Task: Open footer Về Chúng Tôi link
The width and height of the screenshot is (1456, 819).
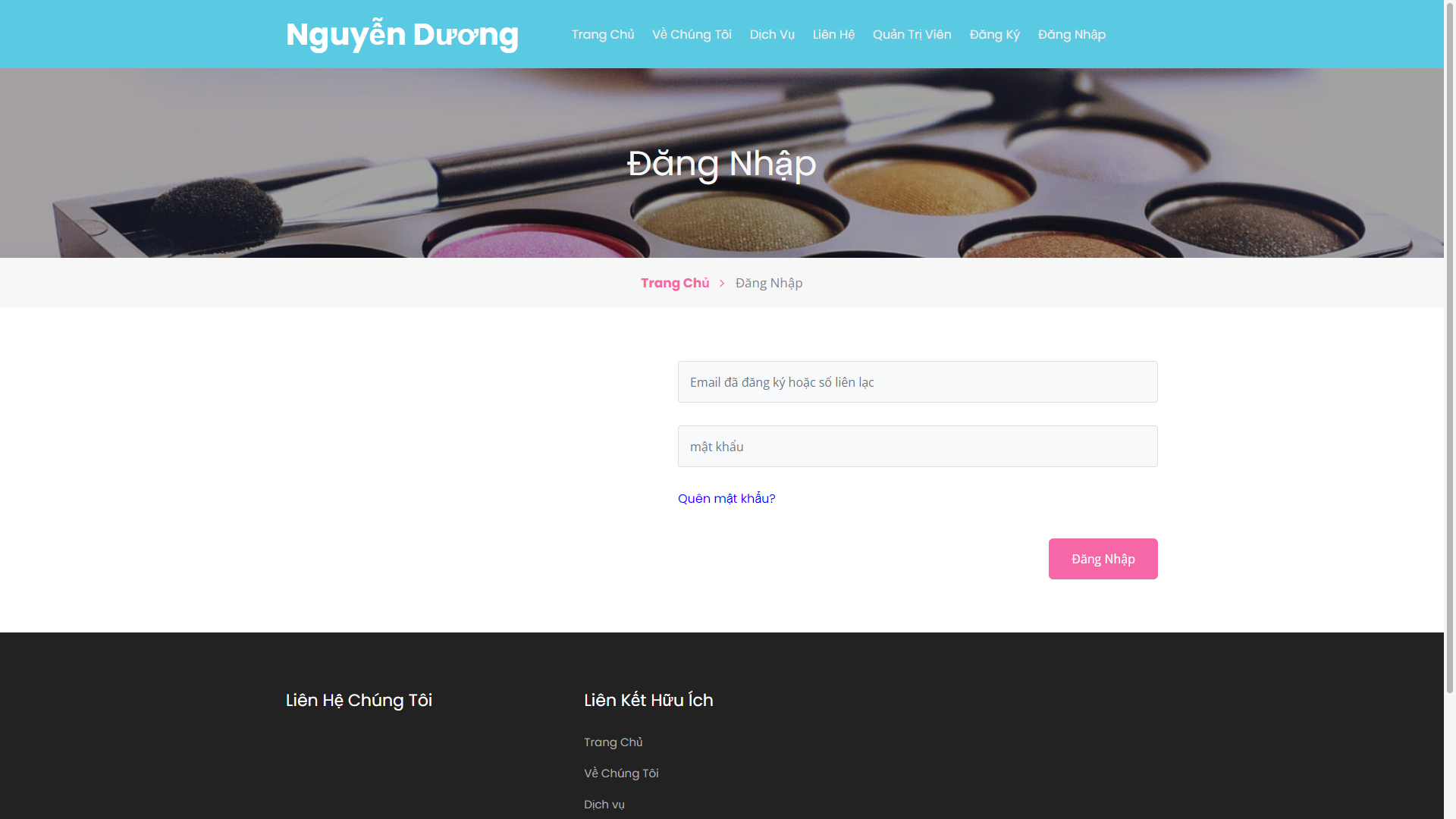Action: click(x=620, y=773)
